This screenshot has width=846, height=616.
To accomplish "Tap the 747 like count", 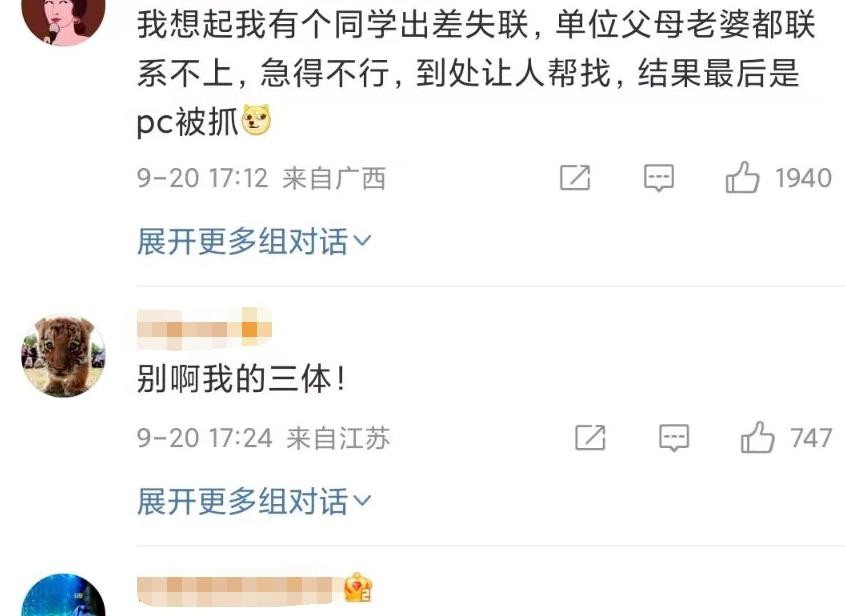I will tap(811, 438).
